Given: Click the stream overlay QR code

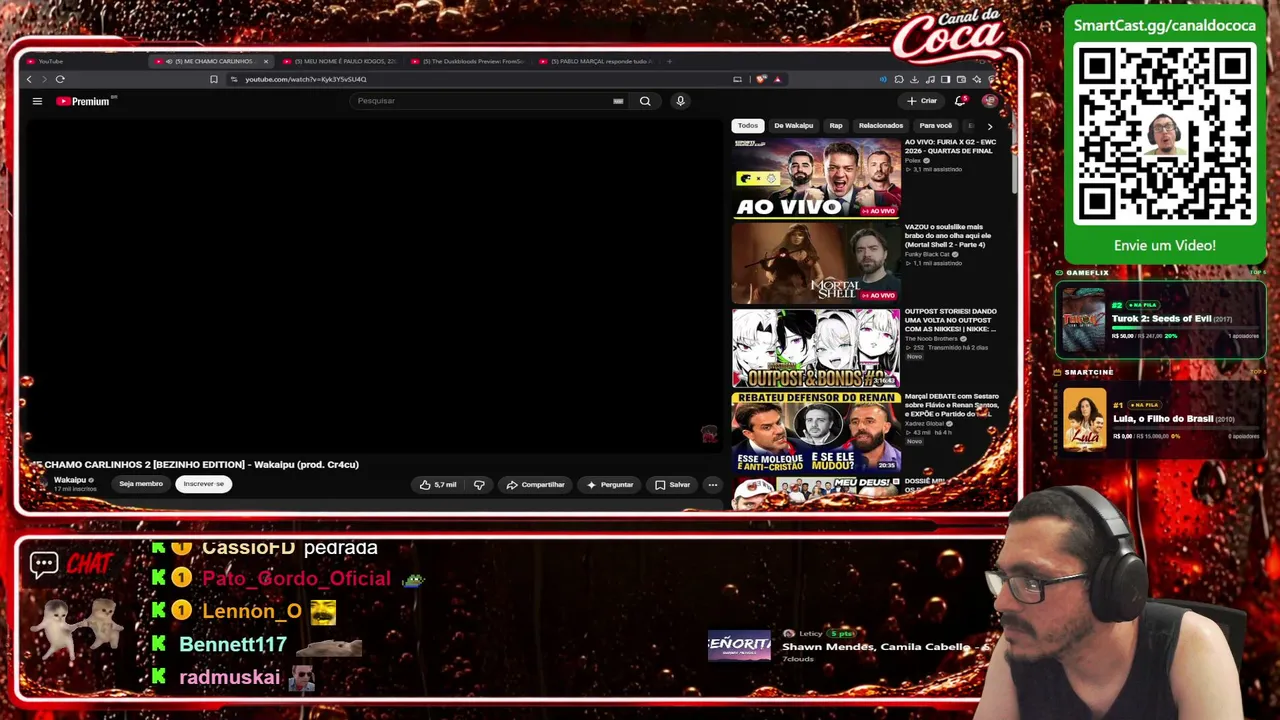Looking at the screenshot, I should pyautogui.click(x=1165, y=134).
